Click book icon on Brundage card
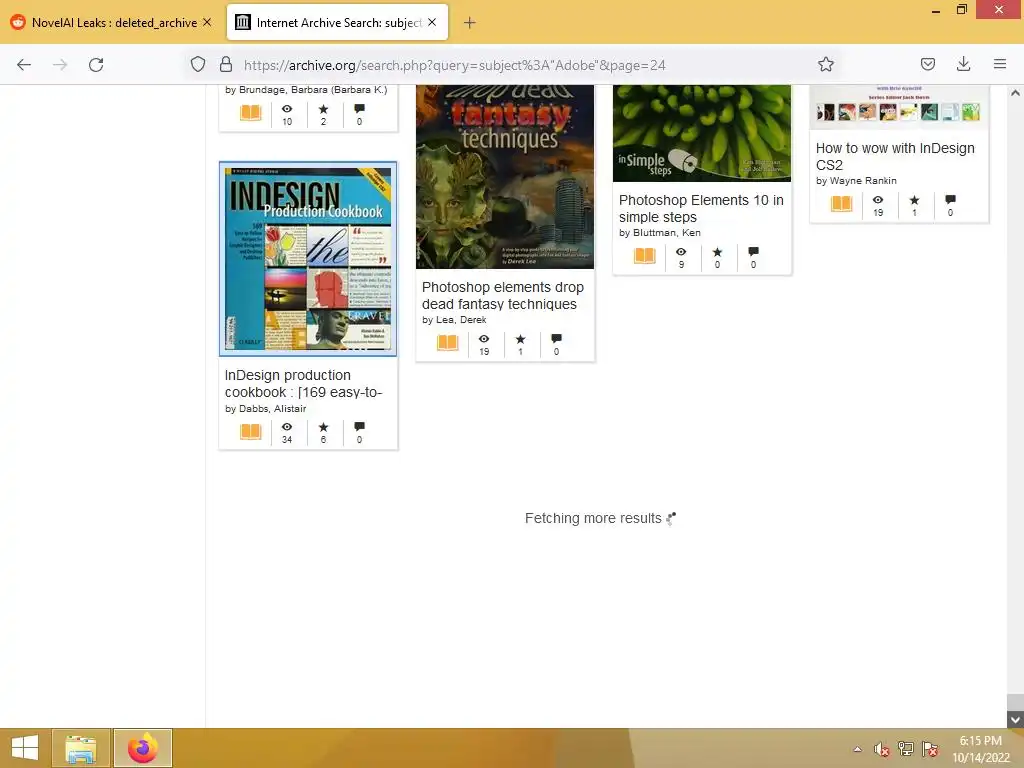 click(251, 113)
